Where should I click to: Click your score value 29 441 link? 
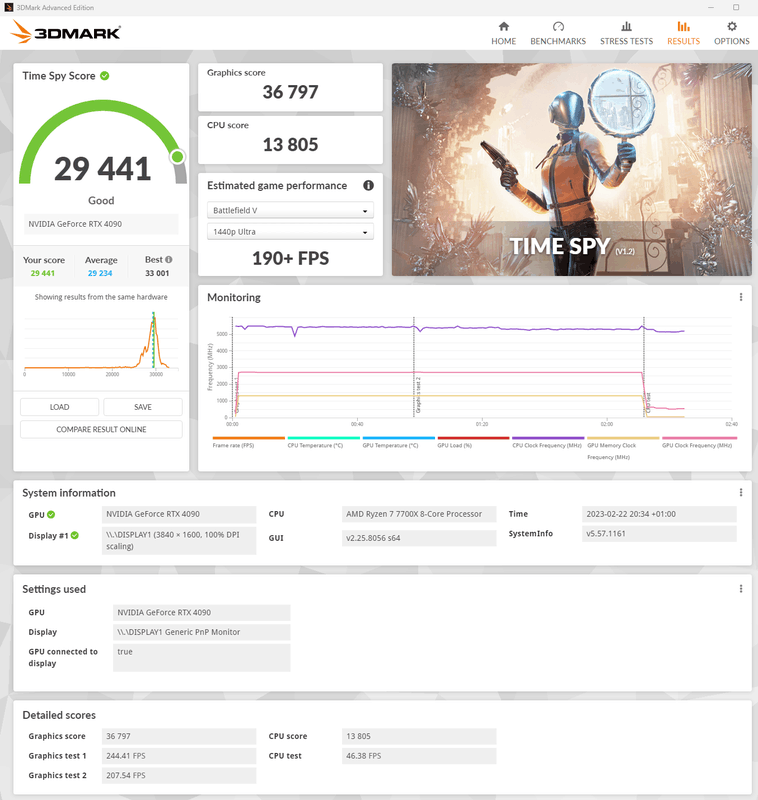coord(42,273)
